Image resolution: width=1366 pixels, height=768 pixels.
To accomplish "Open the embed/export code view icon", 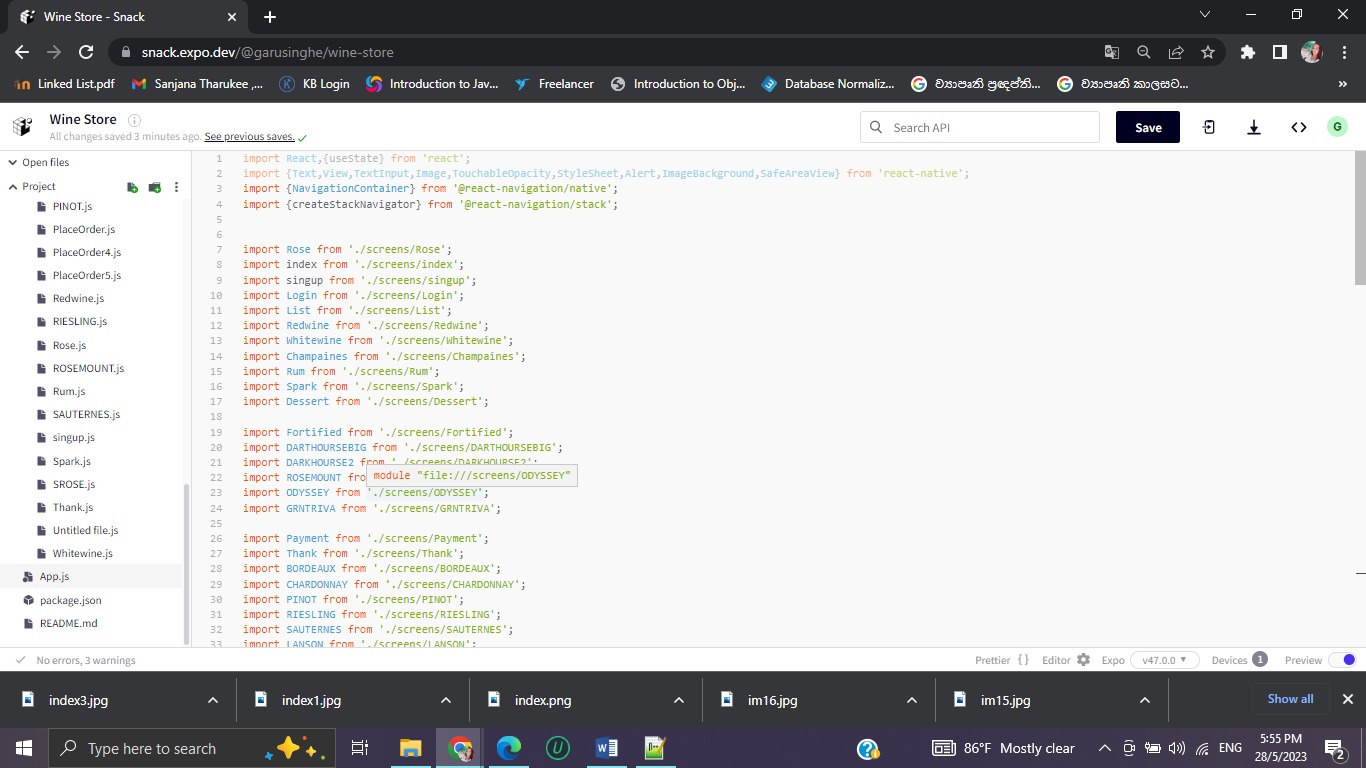I will pyautogui.click(x=1299, y=127).
